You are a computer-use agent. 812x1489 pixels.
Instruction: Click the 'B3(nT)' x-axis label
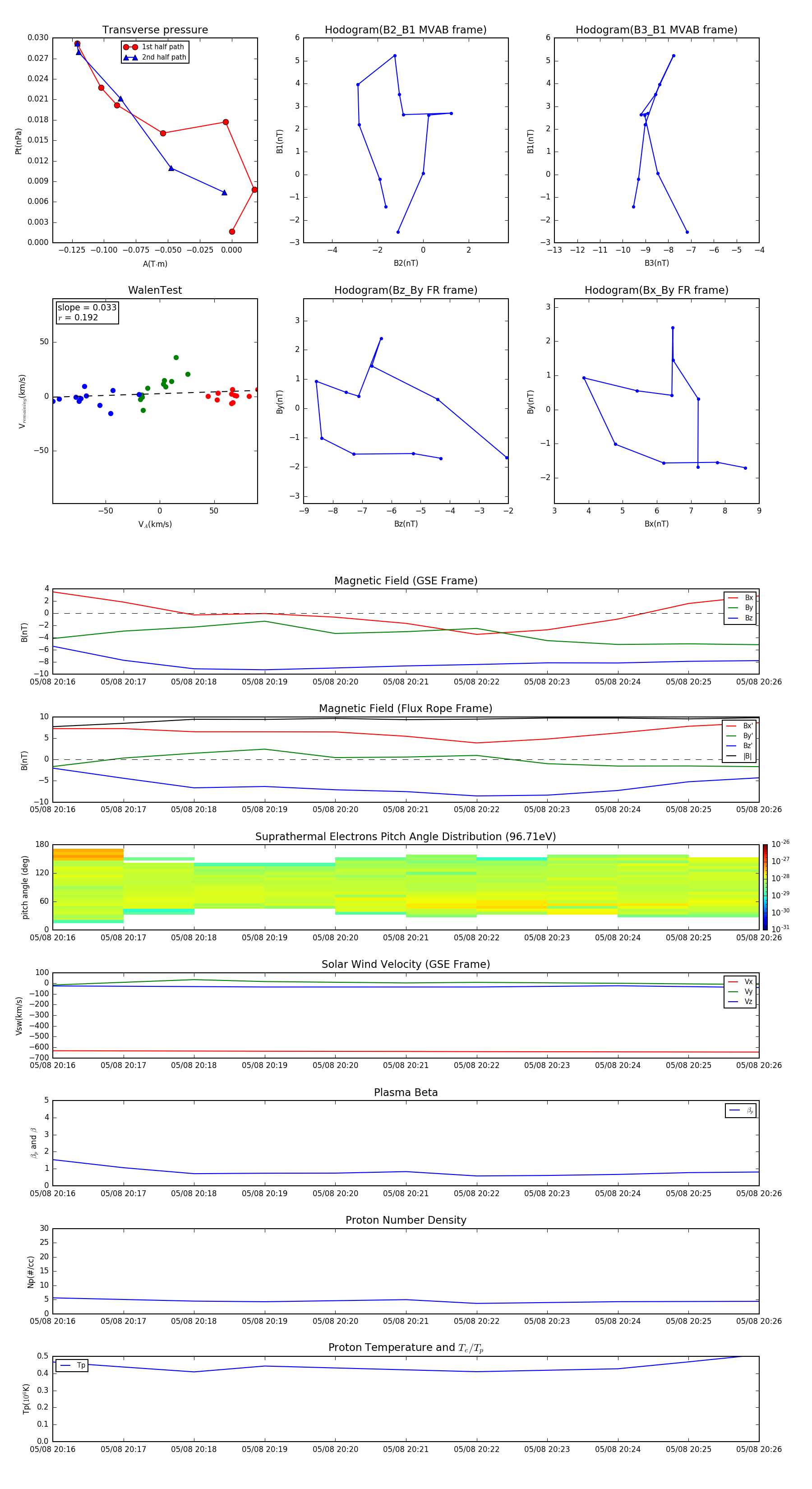tap(656, 263)
